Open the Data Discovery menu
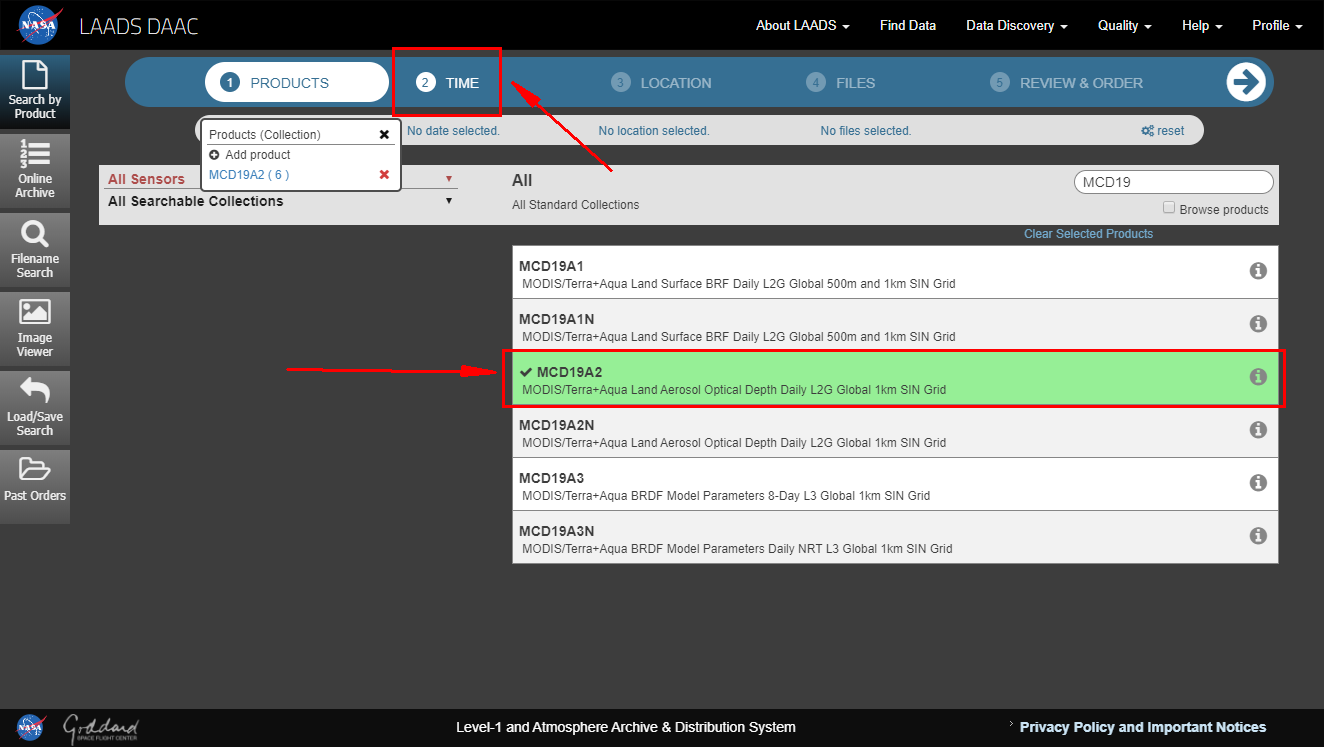The image size is (1324, 747). [x=1017, y=25]
